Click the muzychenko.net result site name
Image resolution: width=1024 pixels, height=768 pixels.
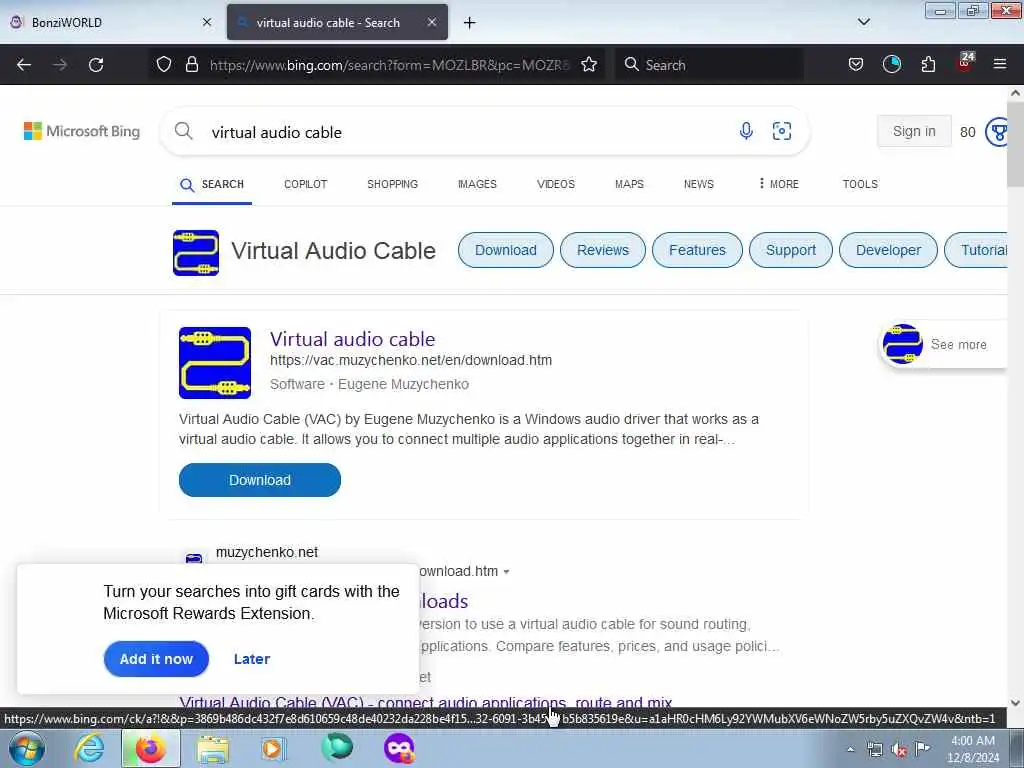(266, 552)
